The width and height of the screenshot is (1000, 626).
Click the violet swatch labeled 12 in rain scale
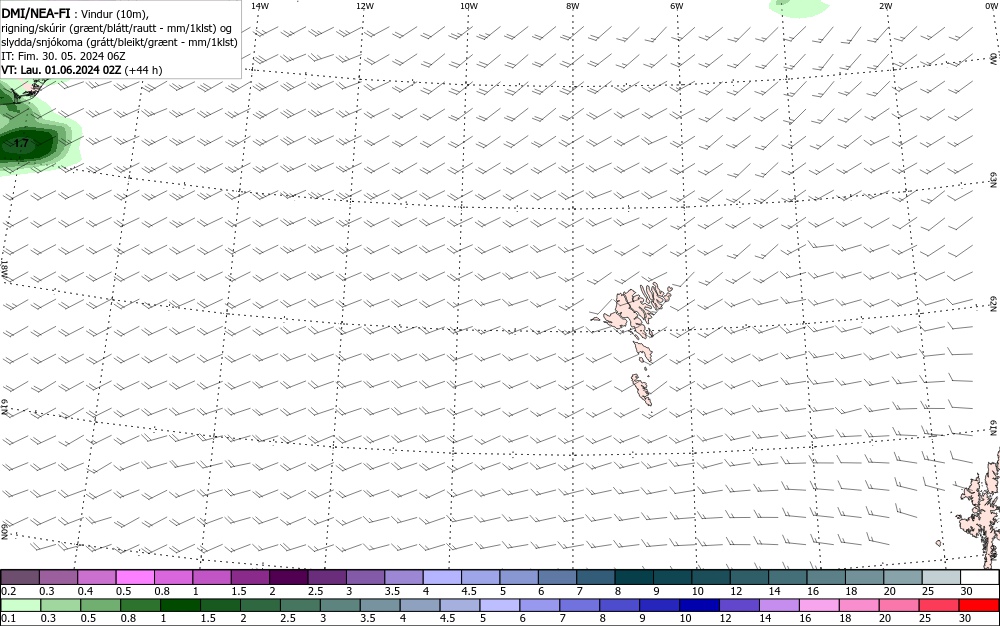(x=739, y=605)
